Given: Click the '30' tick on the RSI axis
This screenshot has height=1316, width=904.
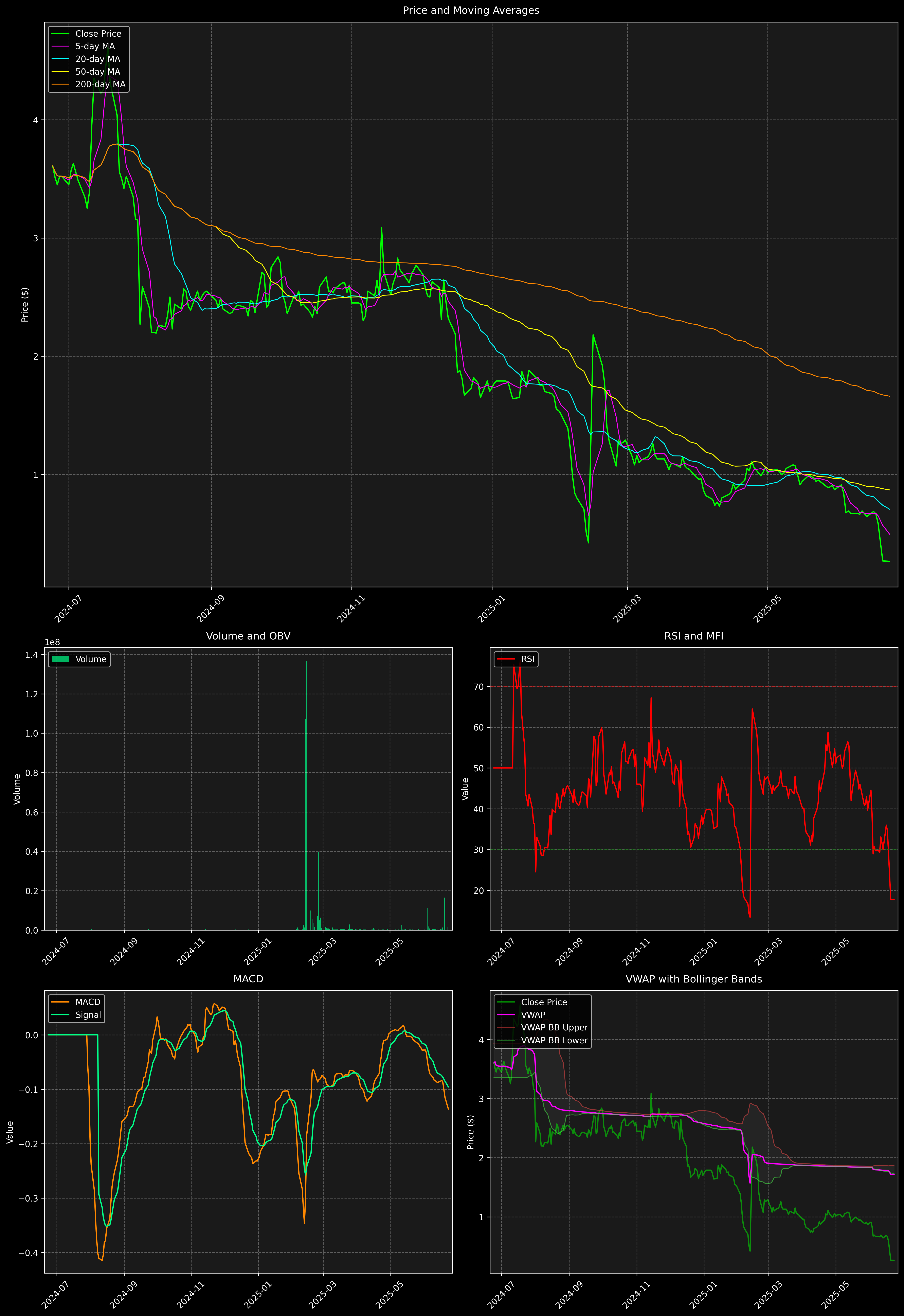Looking at the screenshot, I should pyautogui.click(x=479, y=850).
